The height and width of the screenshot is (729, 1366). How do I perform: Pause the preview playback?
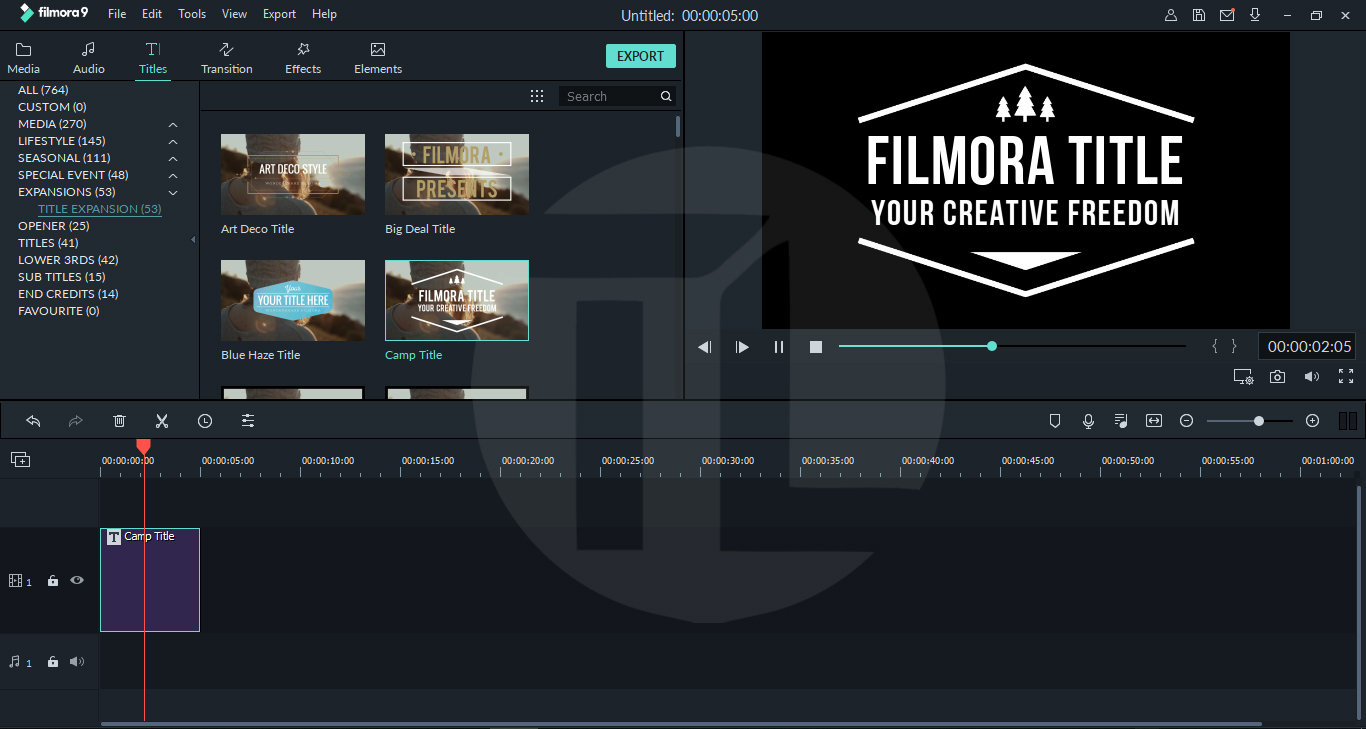tap(779, 347)
